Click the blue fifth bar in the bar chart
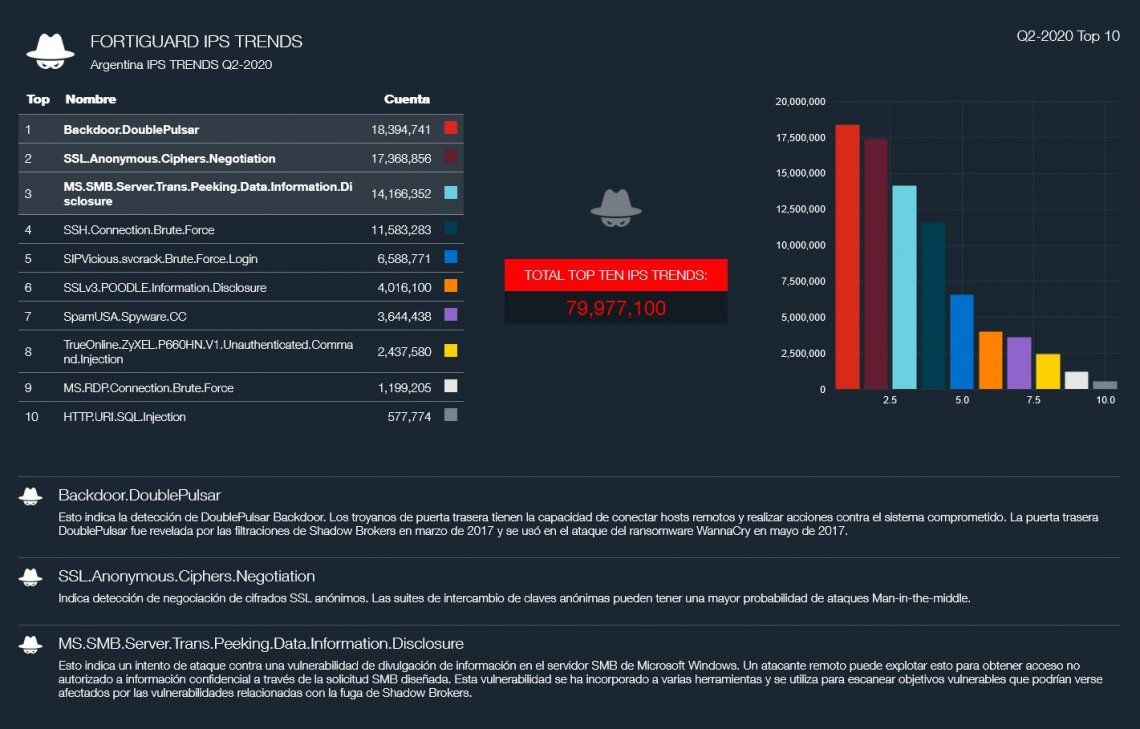The height and width of the screenshot is (729, 1140). tap(961, 341)
